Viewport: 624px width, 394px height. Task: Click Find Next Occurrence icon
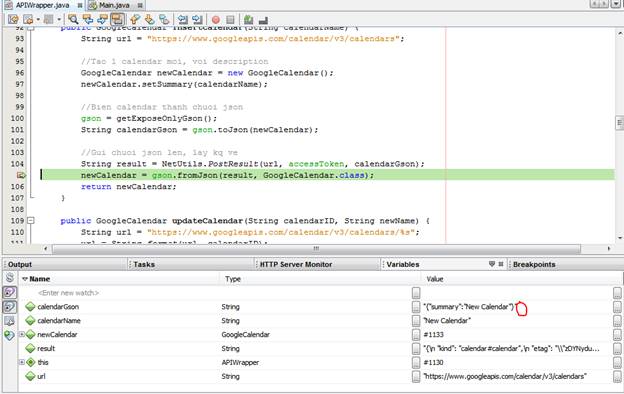coord(102,19)
